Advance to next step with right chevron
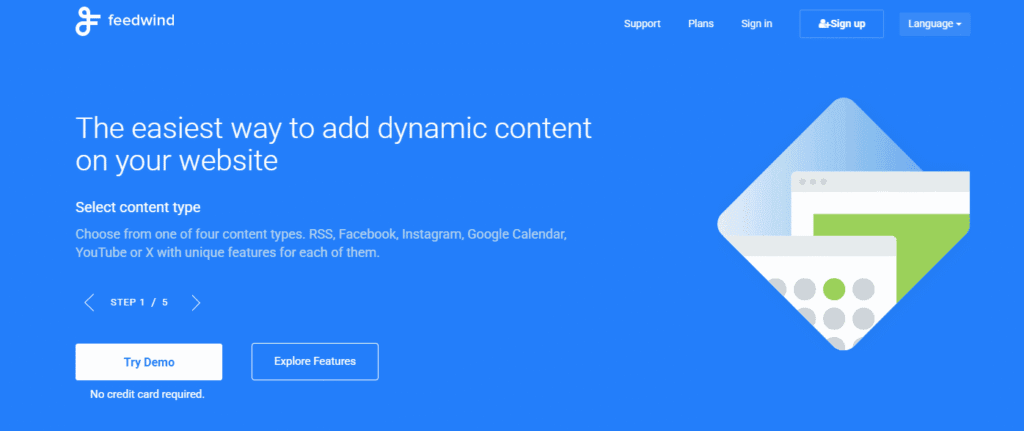Viewport: 1024px width, 431px height. (196, 302)
